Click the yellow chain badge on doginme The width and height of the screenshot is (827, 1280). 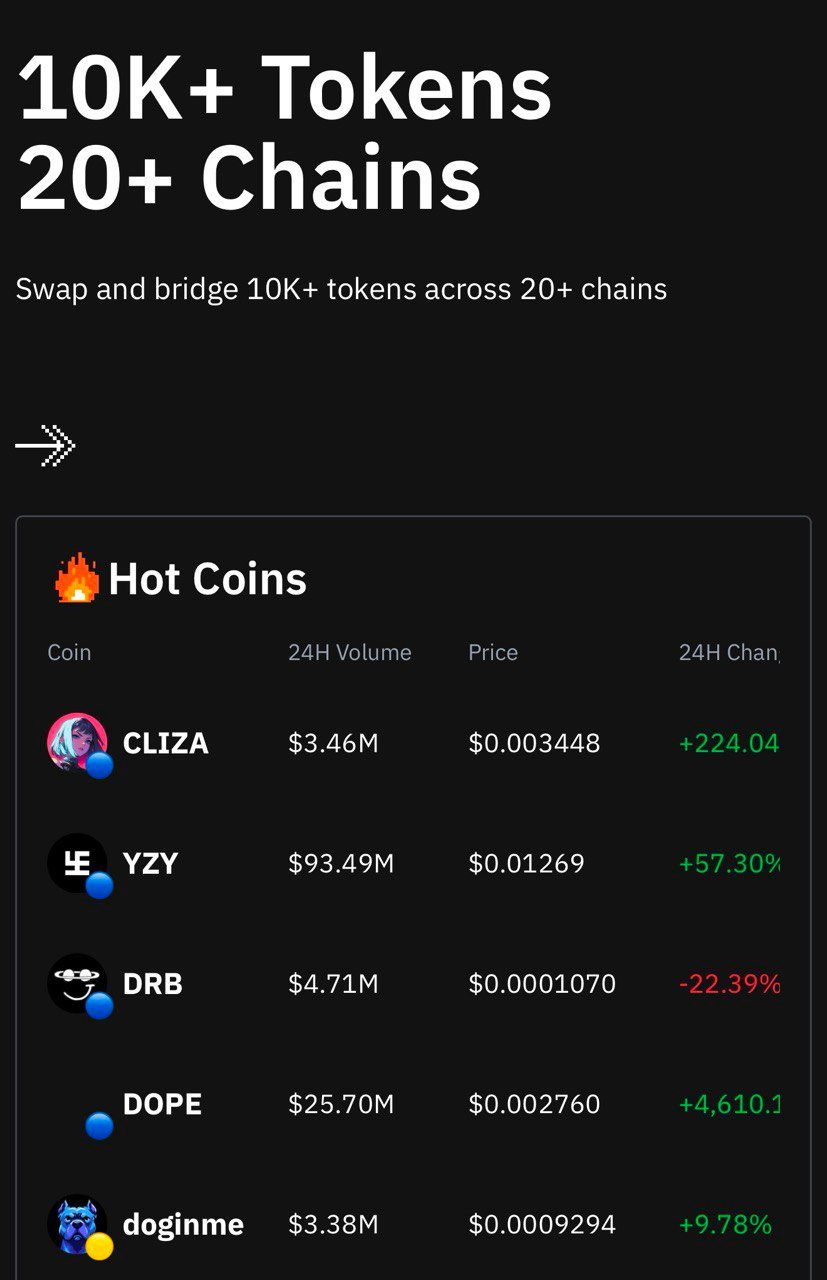pyautogui.click(x=99, y=1246)
